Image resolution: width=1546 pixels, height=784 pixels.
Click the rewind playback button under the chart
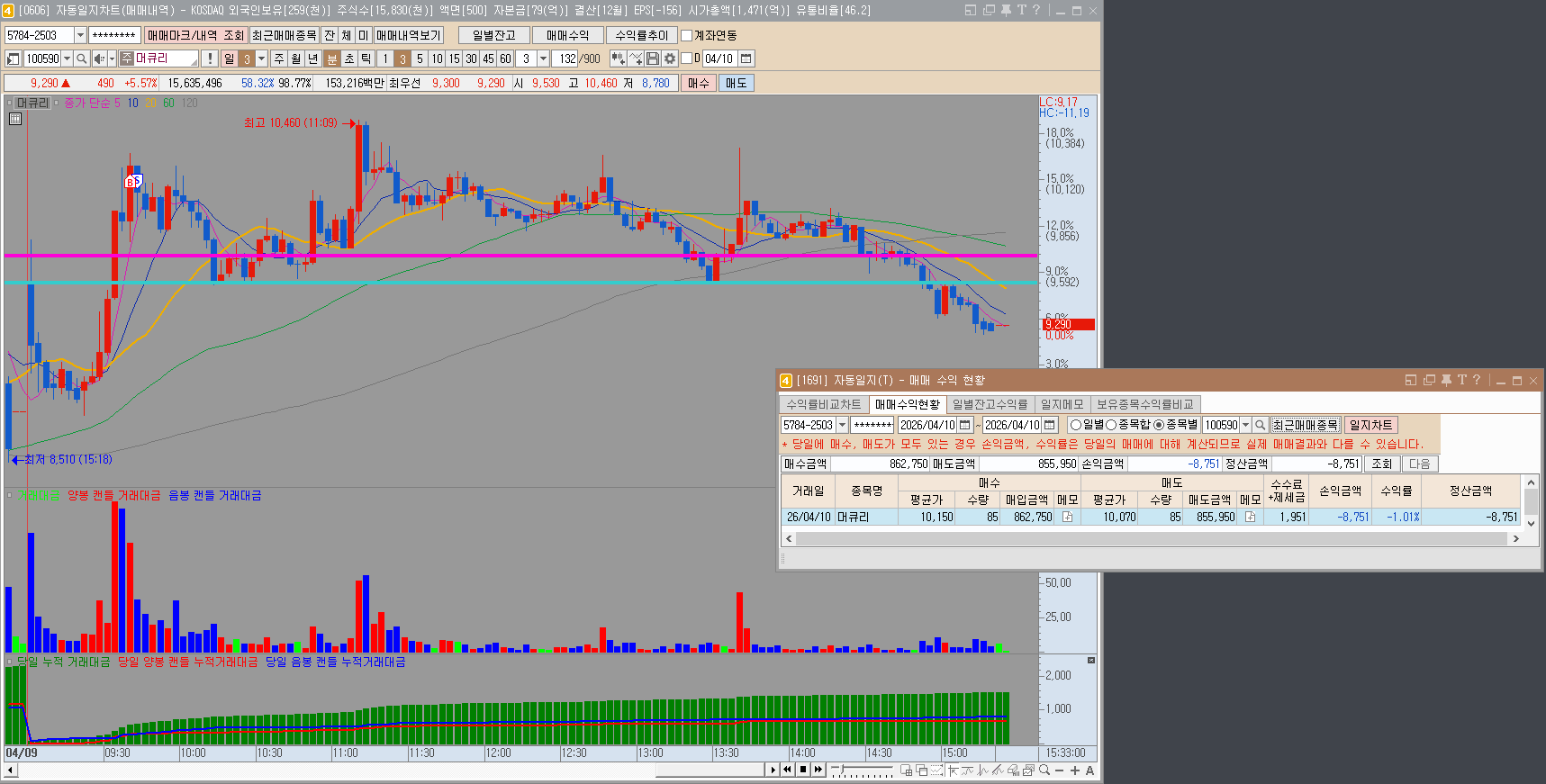click(x=788, y=770)
